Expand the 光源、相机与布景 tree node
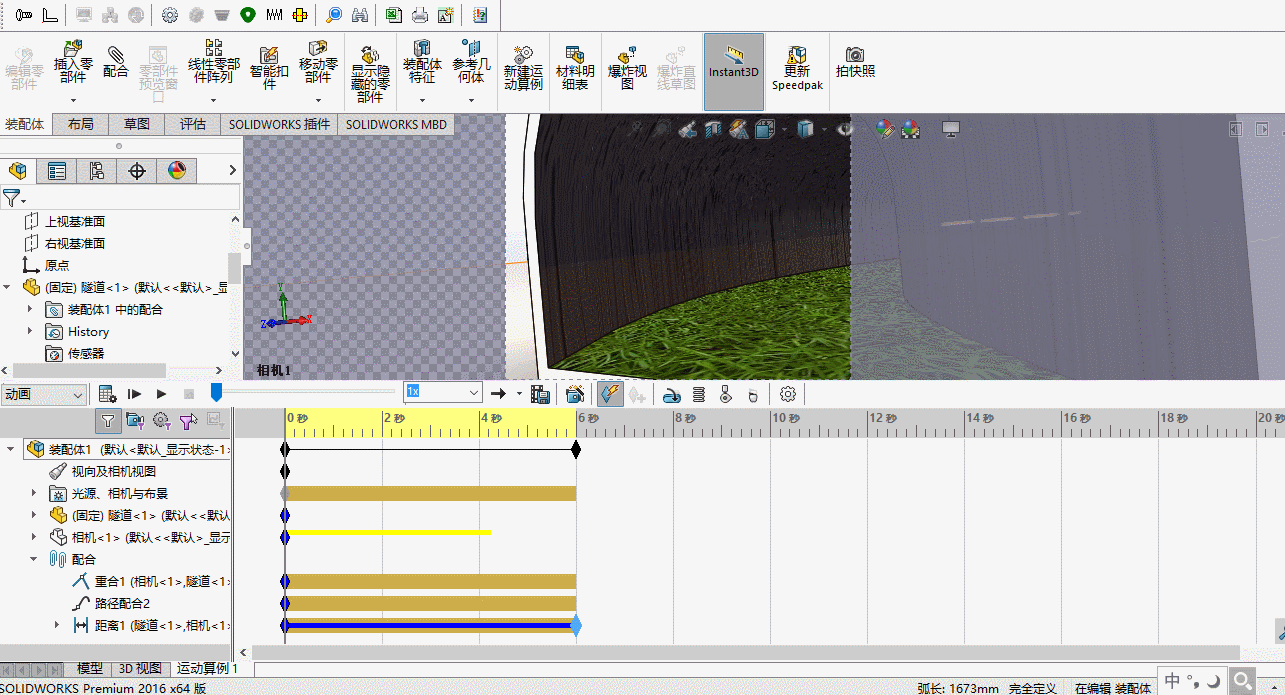 [33, 493]
